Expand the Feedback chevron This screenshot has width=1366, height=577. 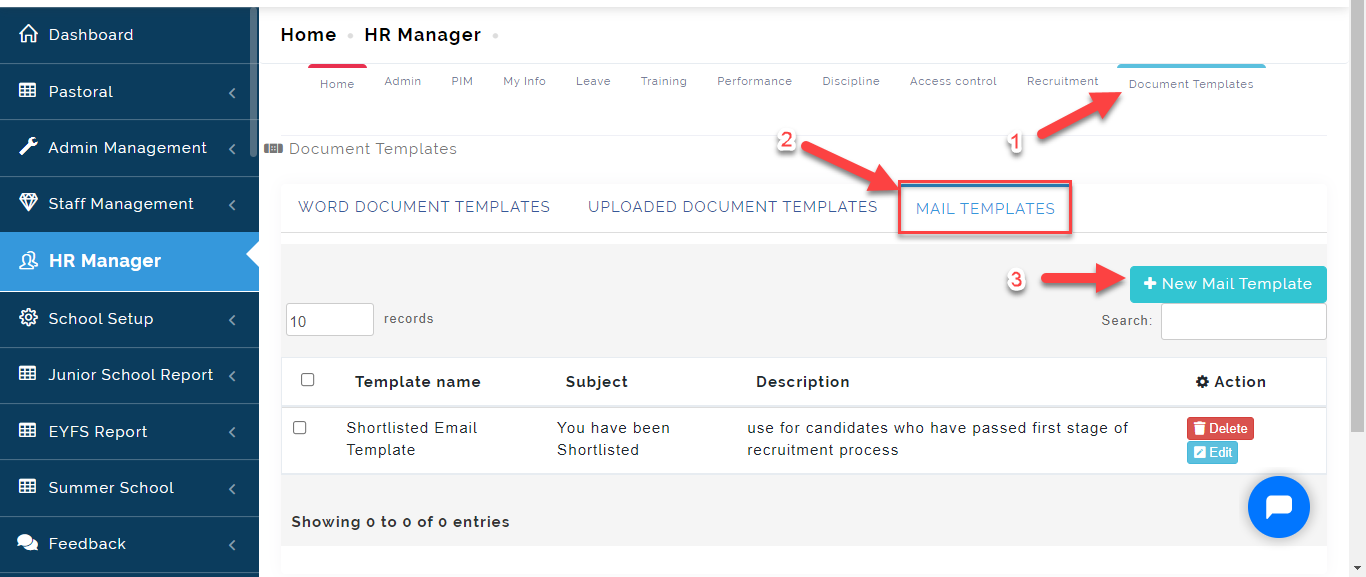tap(232, 545)
